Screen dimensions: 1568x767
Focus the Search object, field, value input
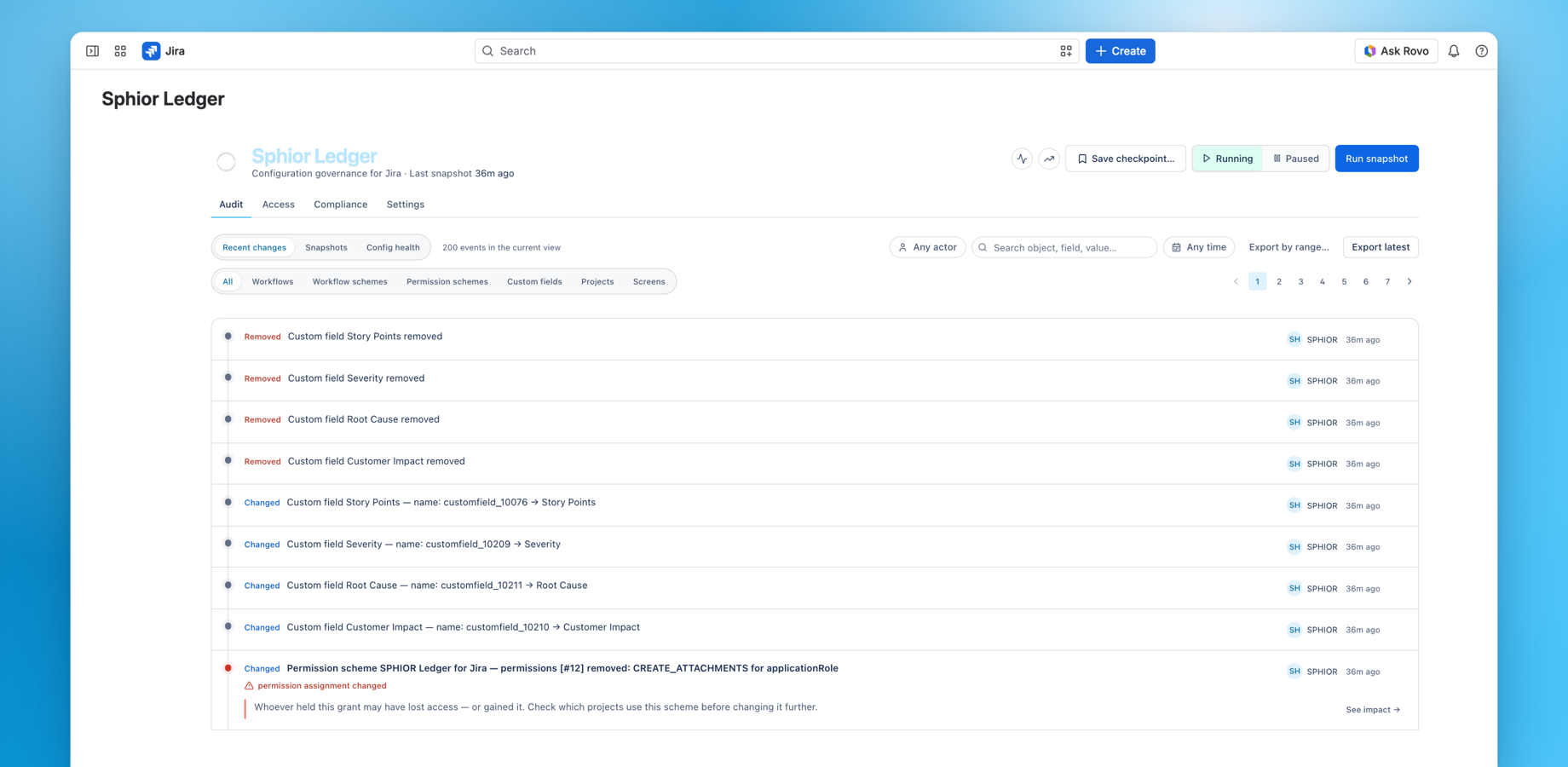pyautogui.click(x=1064, y=247)
